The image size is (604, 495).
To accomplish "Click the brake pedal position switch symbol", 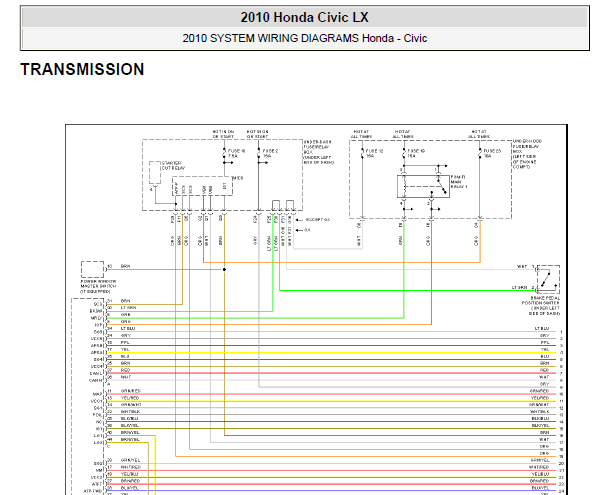I will [548, 278].
